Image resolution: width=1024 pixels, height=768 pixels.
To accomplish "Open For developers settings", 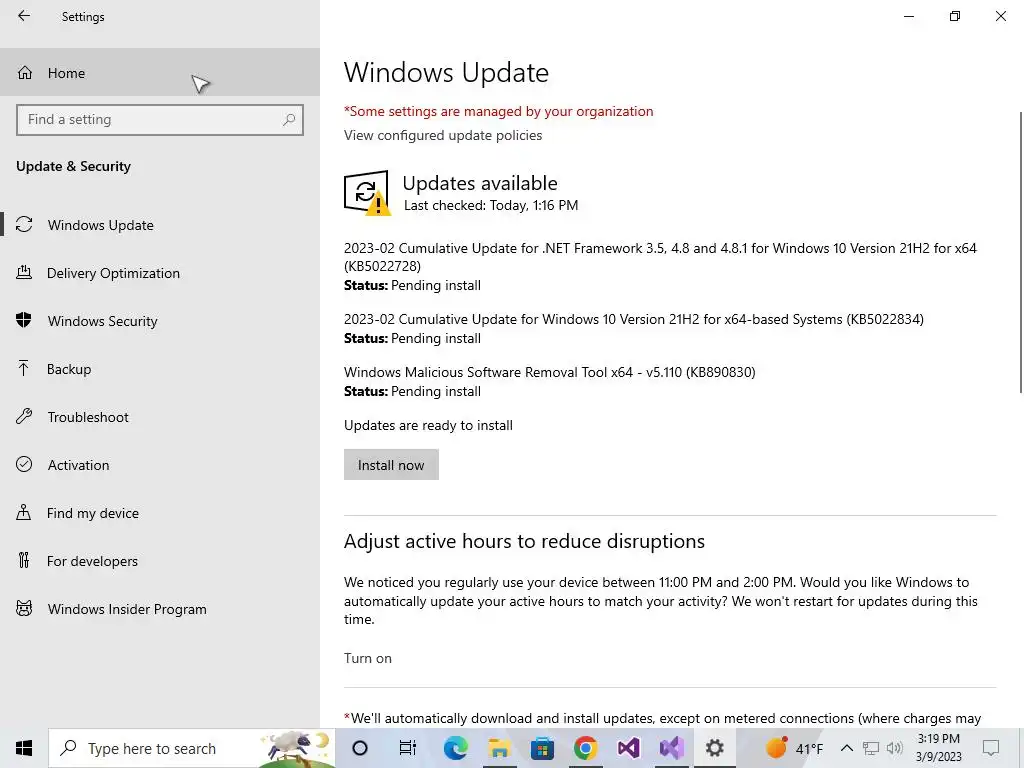I will (160, 561).
